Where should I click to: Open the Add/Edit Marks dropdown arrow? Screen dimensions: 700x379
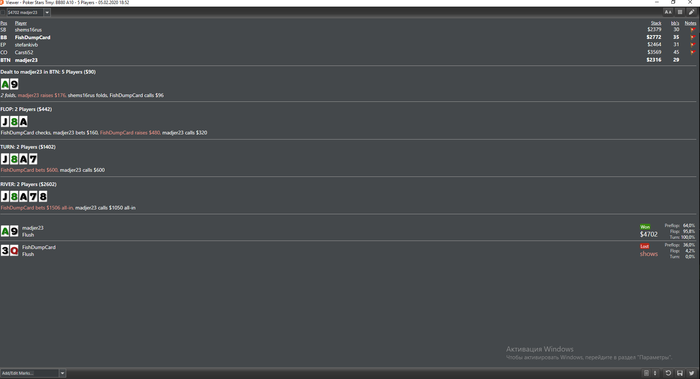pyautogui.click(x=62, y=373)
